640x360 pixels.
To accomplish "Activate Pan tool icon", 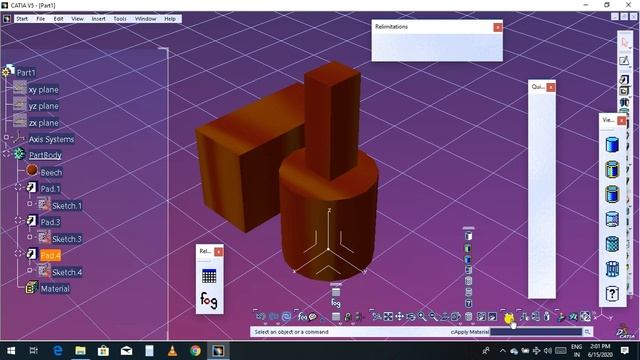I will [399, 316].
